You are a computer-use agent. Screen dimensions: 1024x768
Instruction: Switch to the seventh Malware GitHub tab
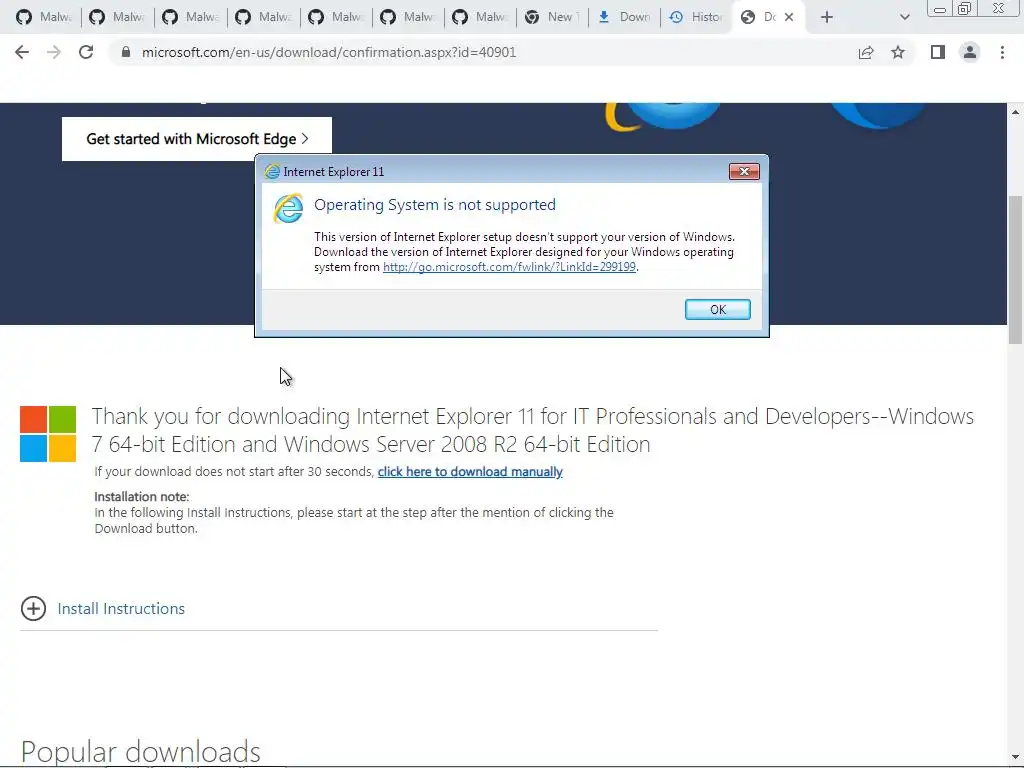479,17
